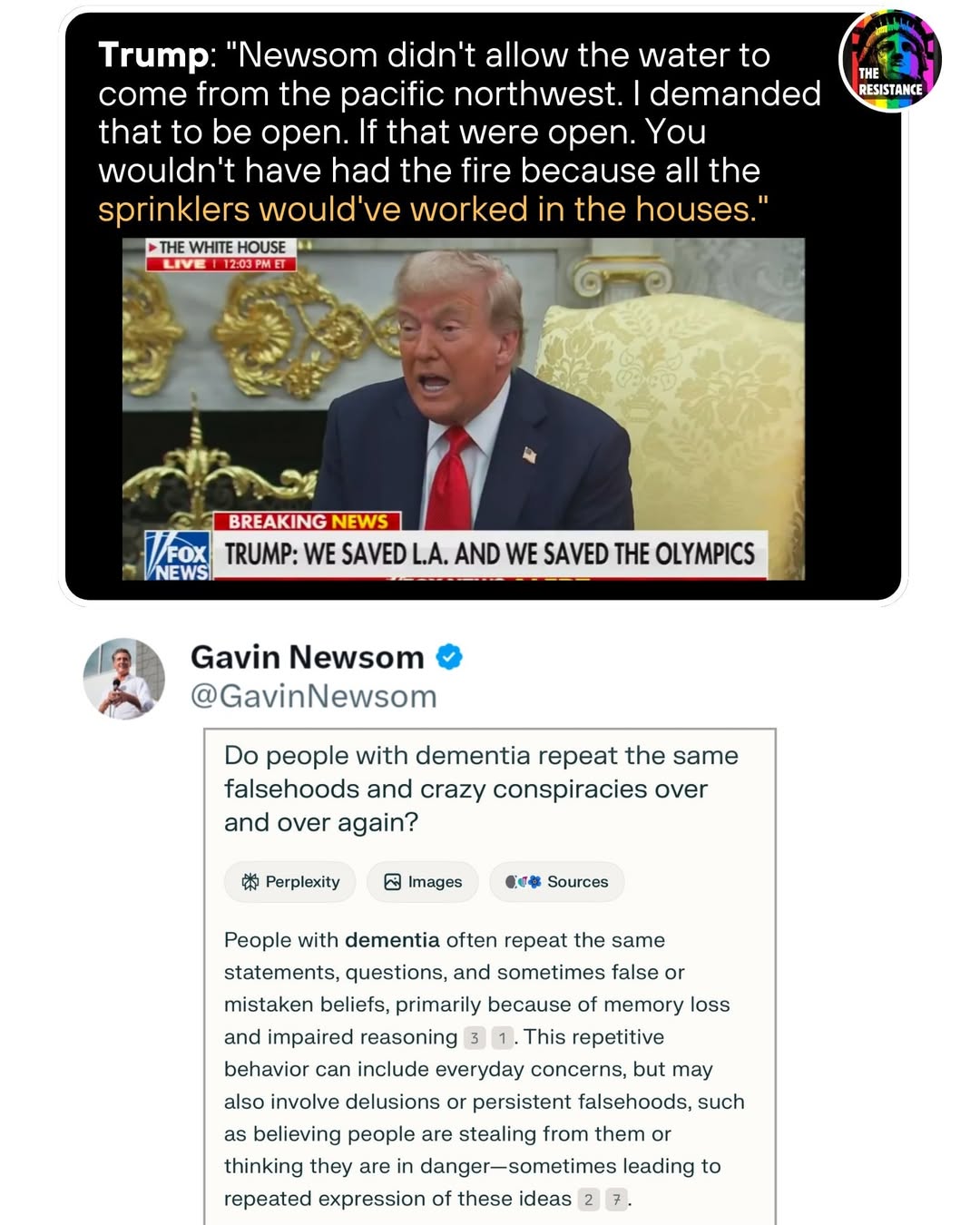Click the Breaking News banner headline
The image size is (980, 1225).
pos(489,554)
